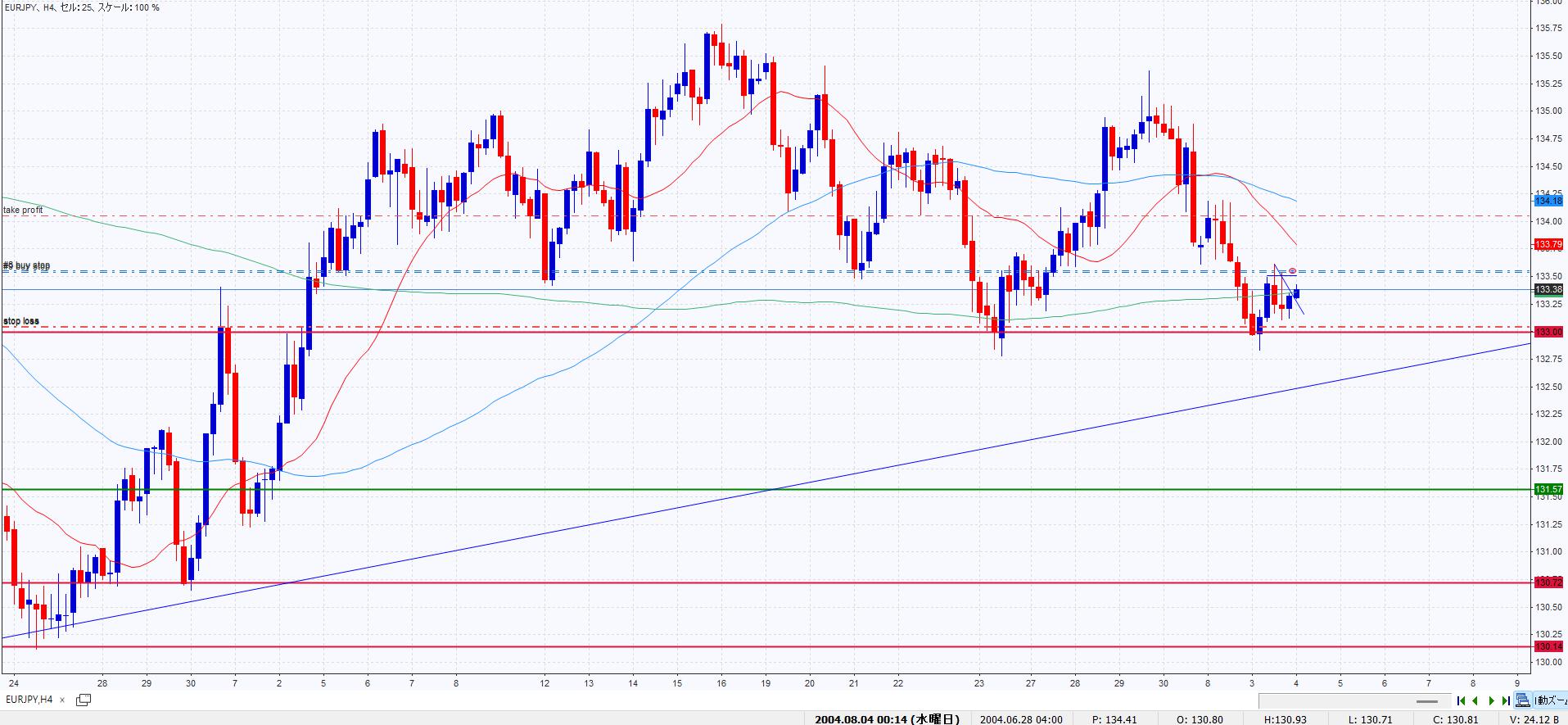Viewport: 1568px width, 725px height.
Task: Click the blue 134.18 moving average tag
Action: [1548, 201]
